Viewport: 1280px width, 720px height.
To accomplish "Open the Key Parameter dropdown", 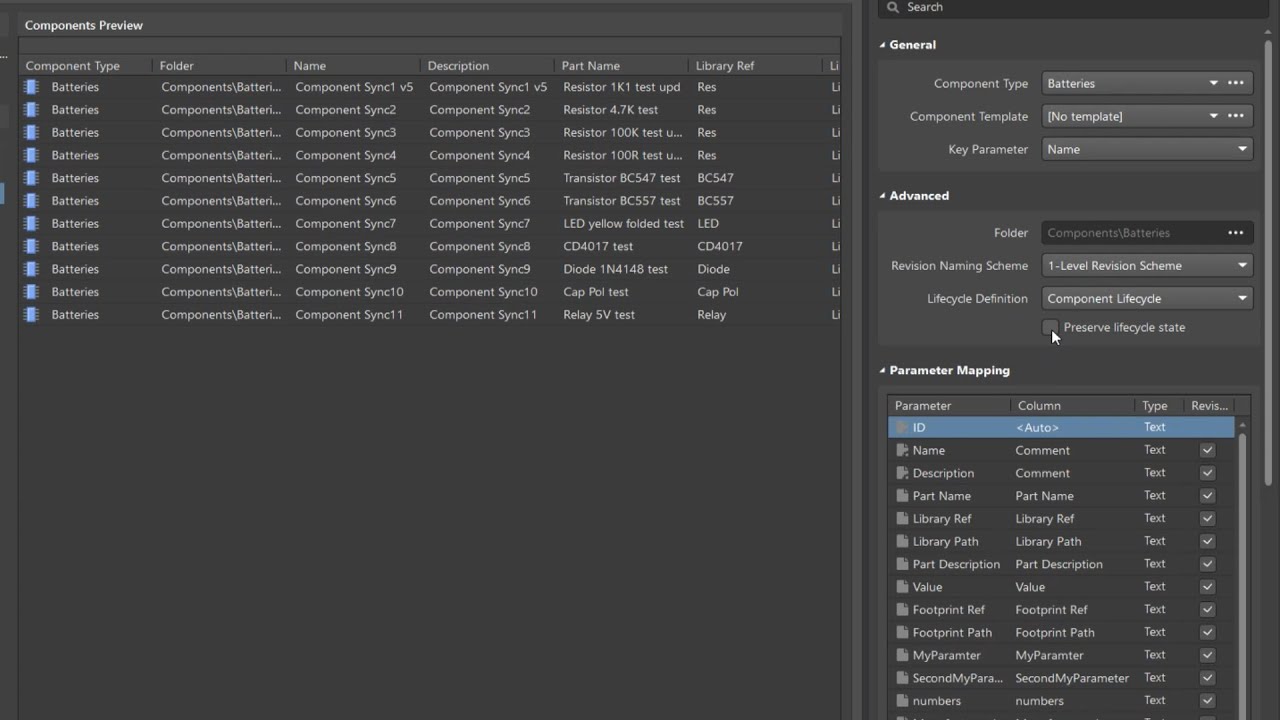I will coord(1147,149).
